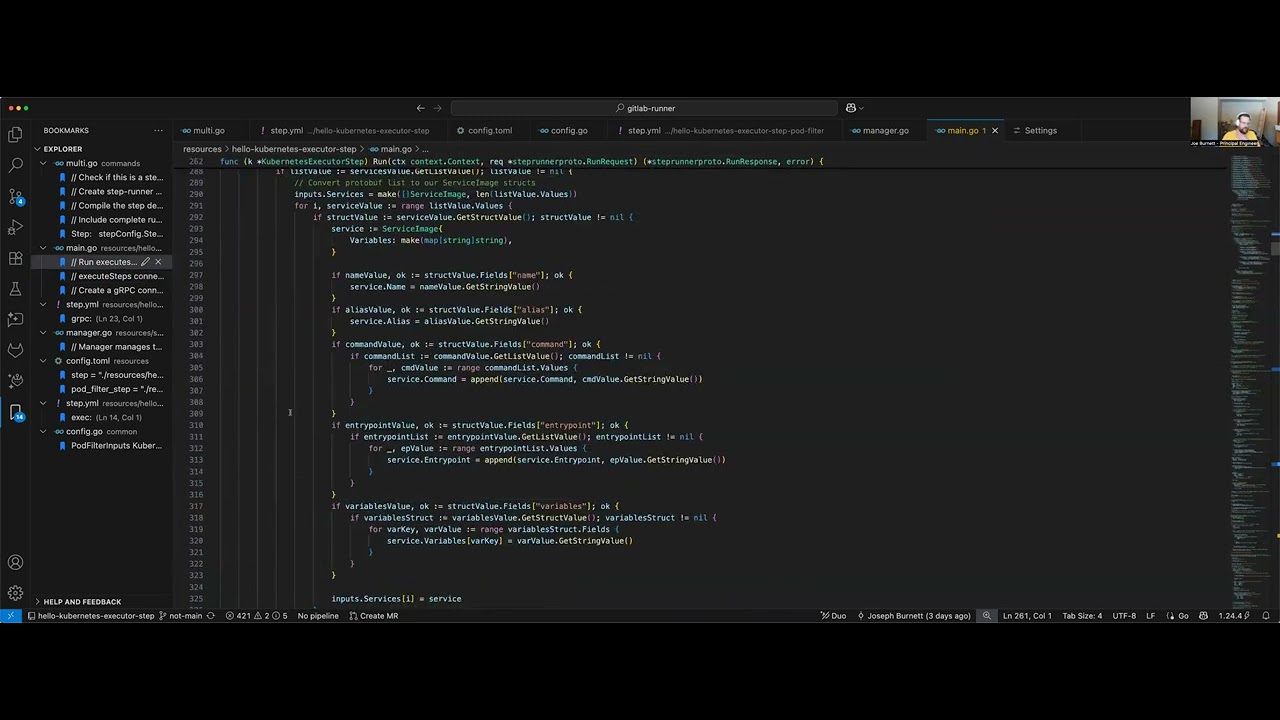Click 'main.go' in the breadcrumb
Screen dimensions: 1280x720
[x=396, y=149]
